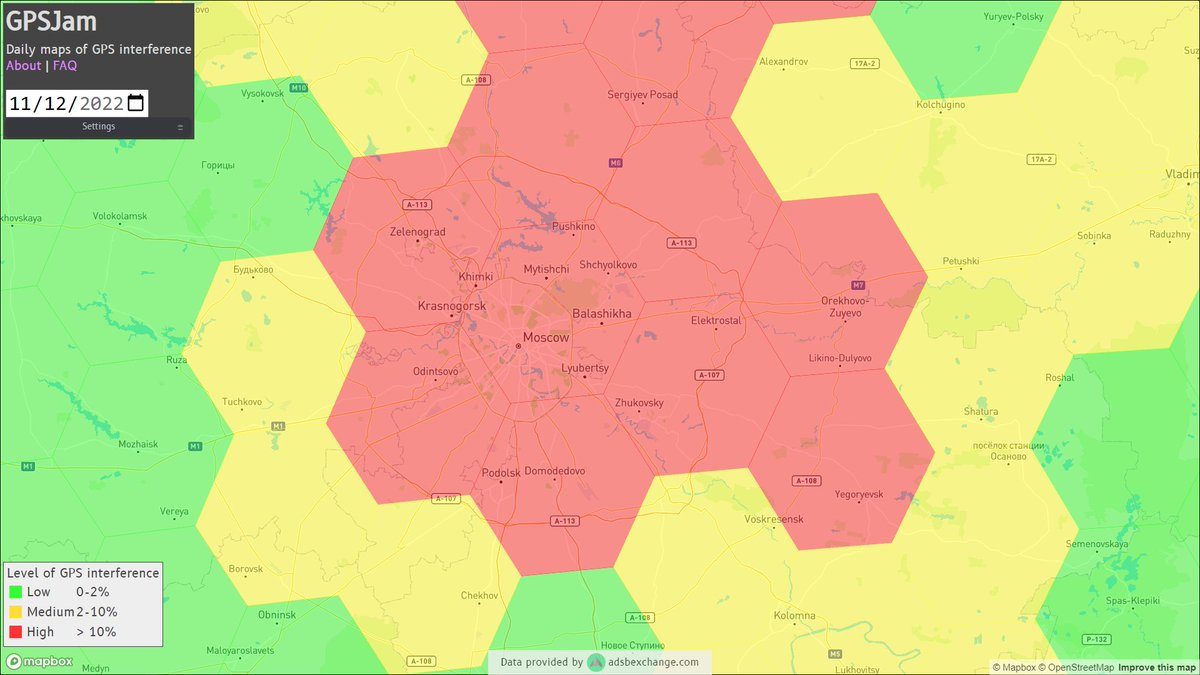
Task: Click the Ruza town label
Action: 176,360
